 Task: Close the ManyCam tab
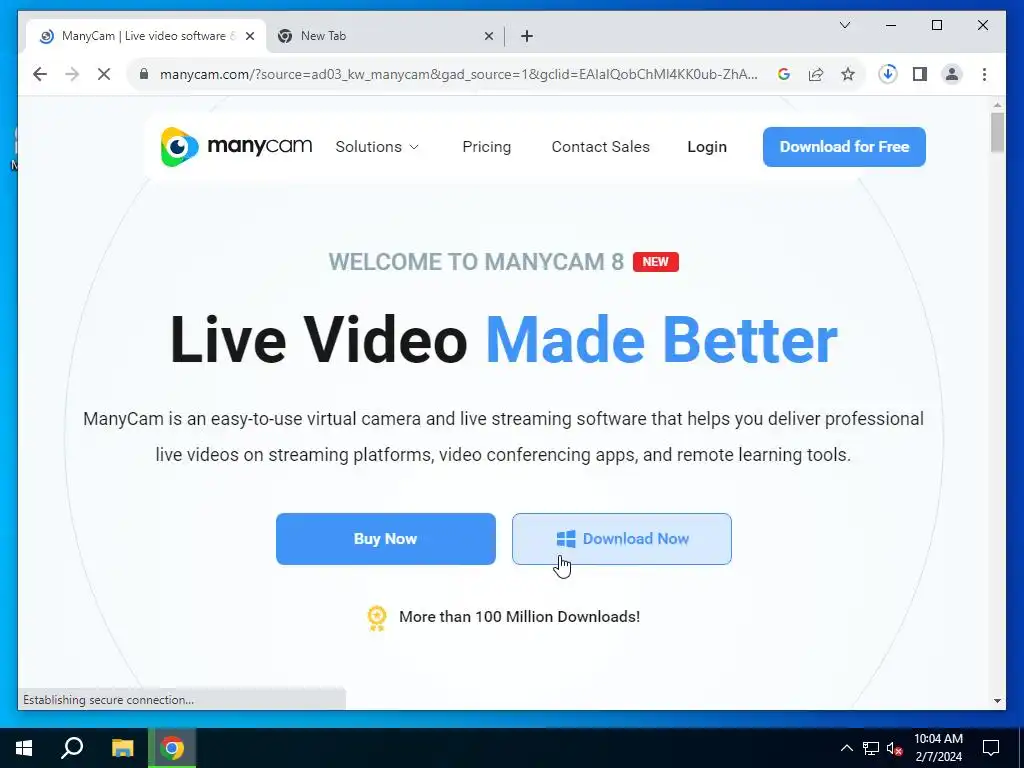(x=249, y=36)
